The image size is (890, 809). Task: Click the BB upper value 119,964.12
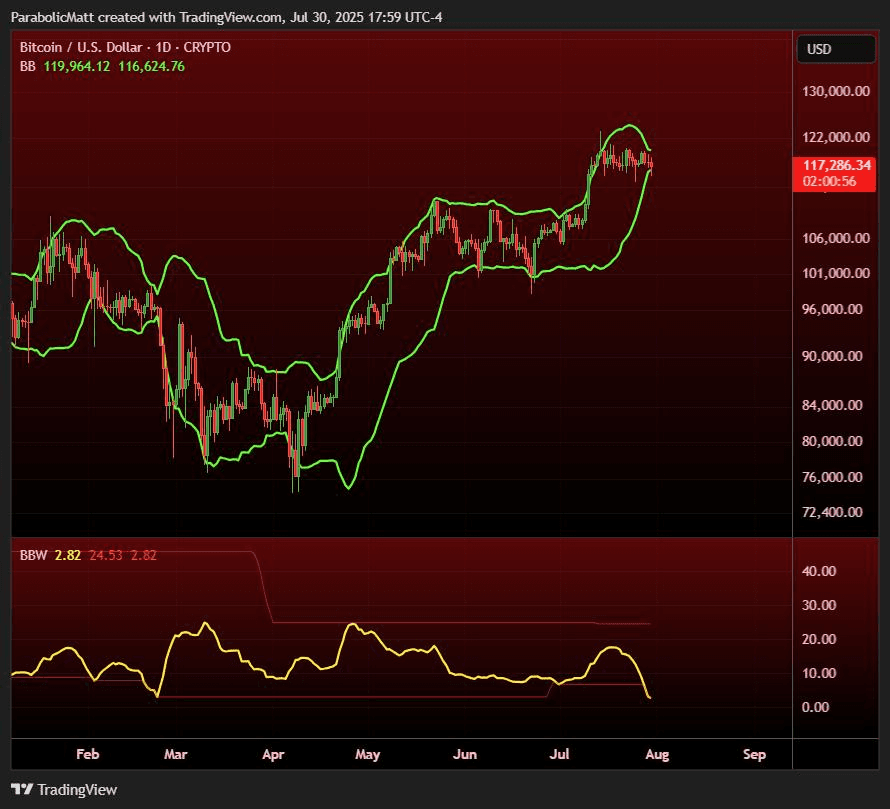(x=77, y=66)
